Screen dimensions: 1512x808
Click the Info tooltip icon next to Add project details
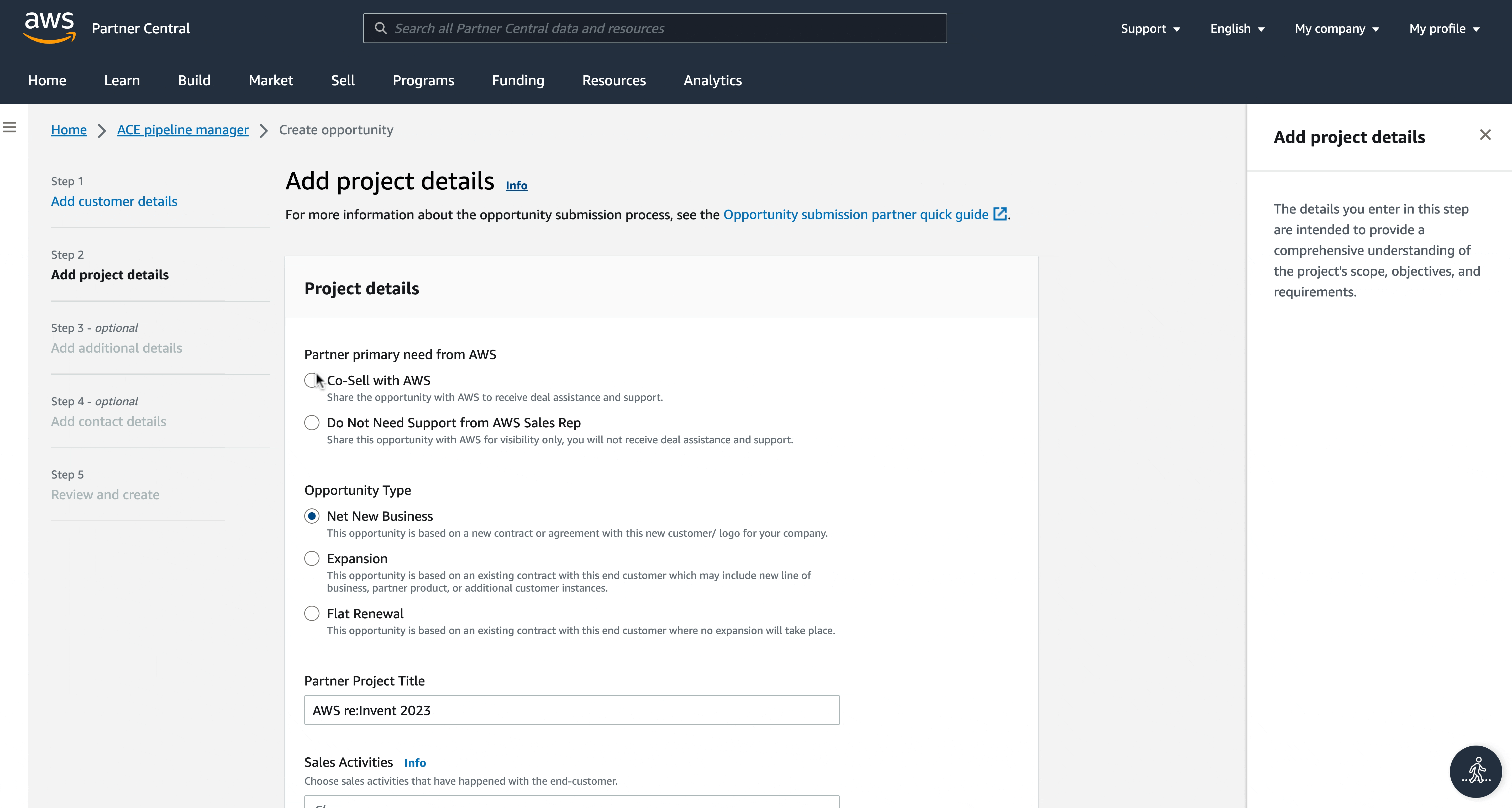[516, 184]
